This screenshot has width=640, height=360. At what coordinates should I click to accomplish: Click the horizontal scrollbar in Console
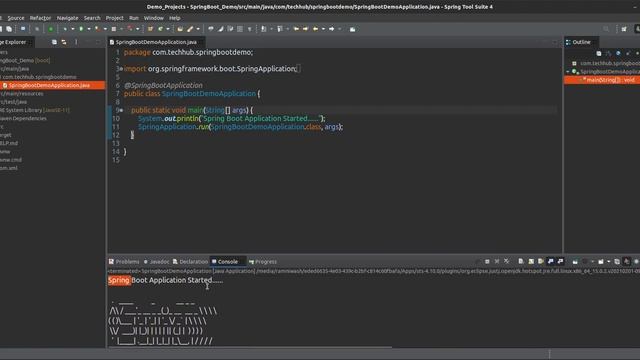pos(250,347)
